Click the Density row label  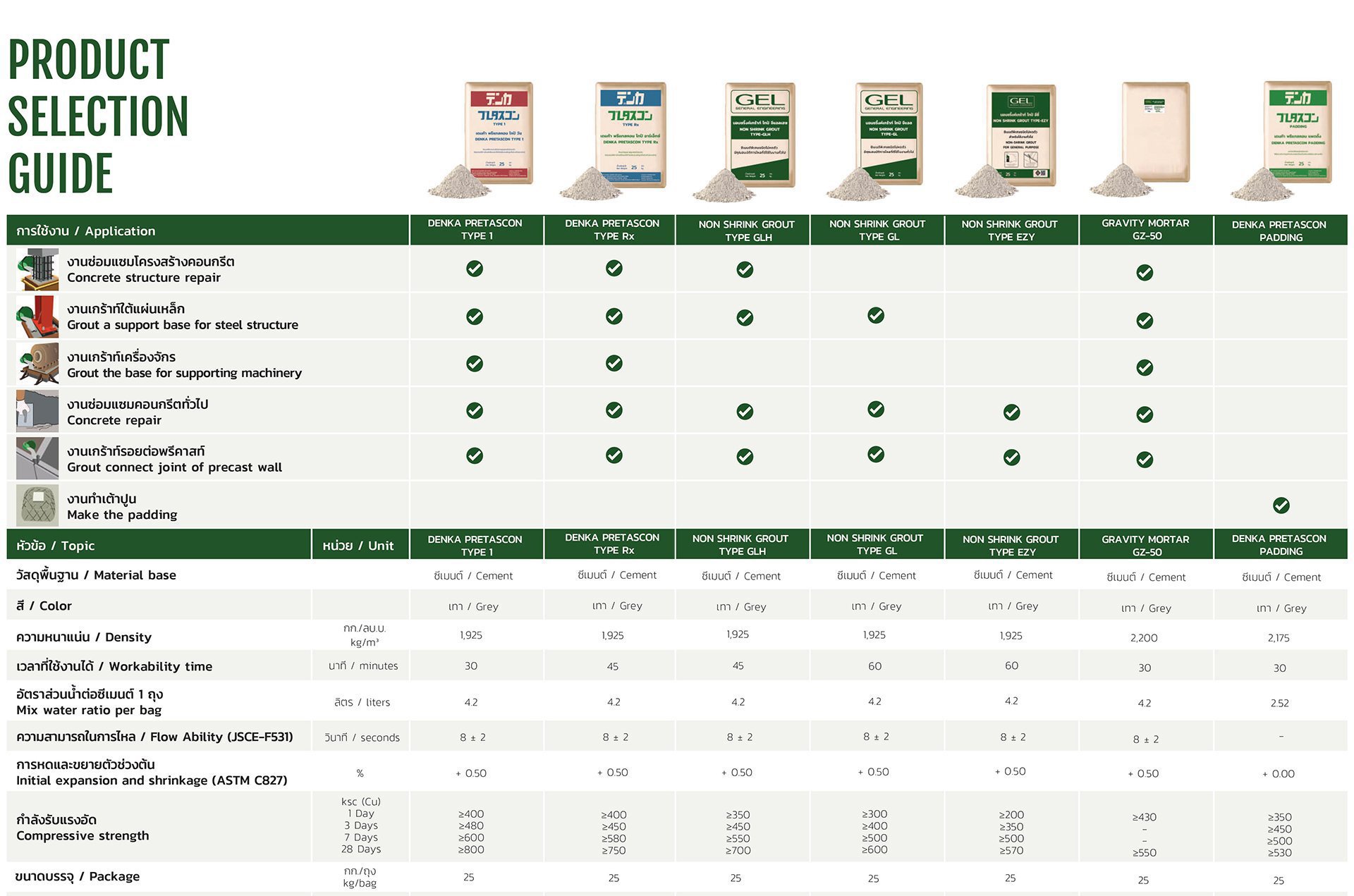click(x=83, y=637)
